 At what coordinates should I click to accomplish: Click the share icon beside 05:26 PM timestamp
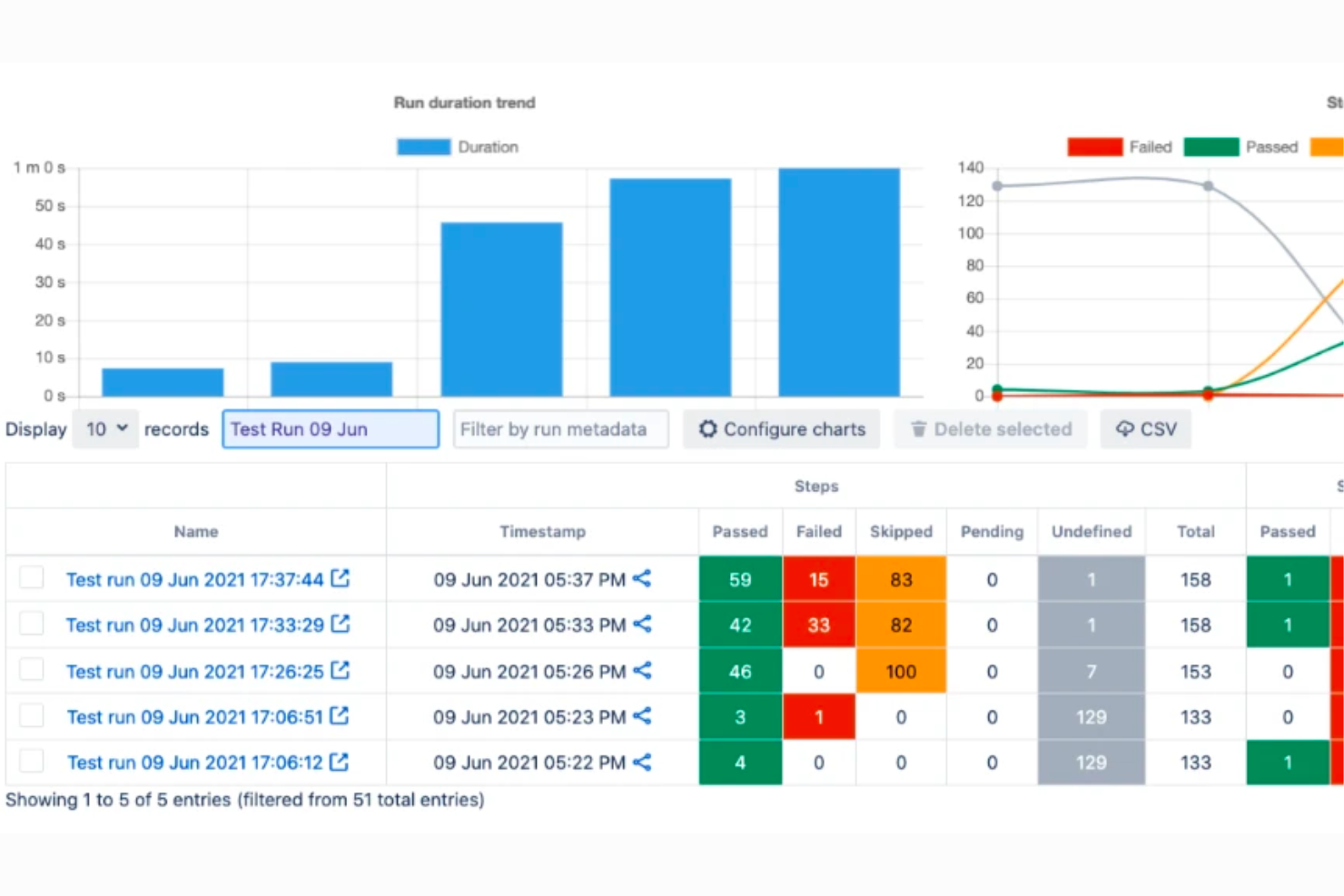coord(642,671)
